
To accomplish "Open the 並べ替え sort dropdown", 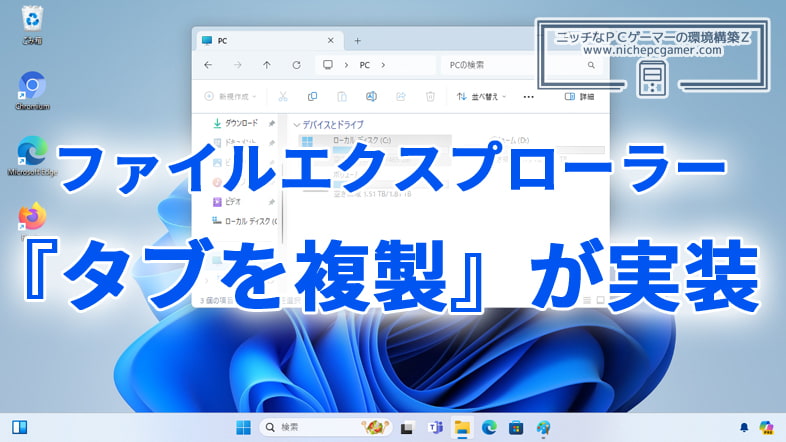I will coord(481,97).
